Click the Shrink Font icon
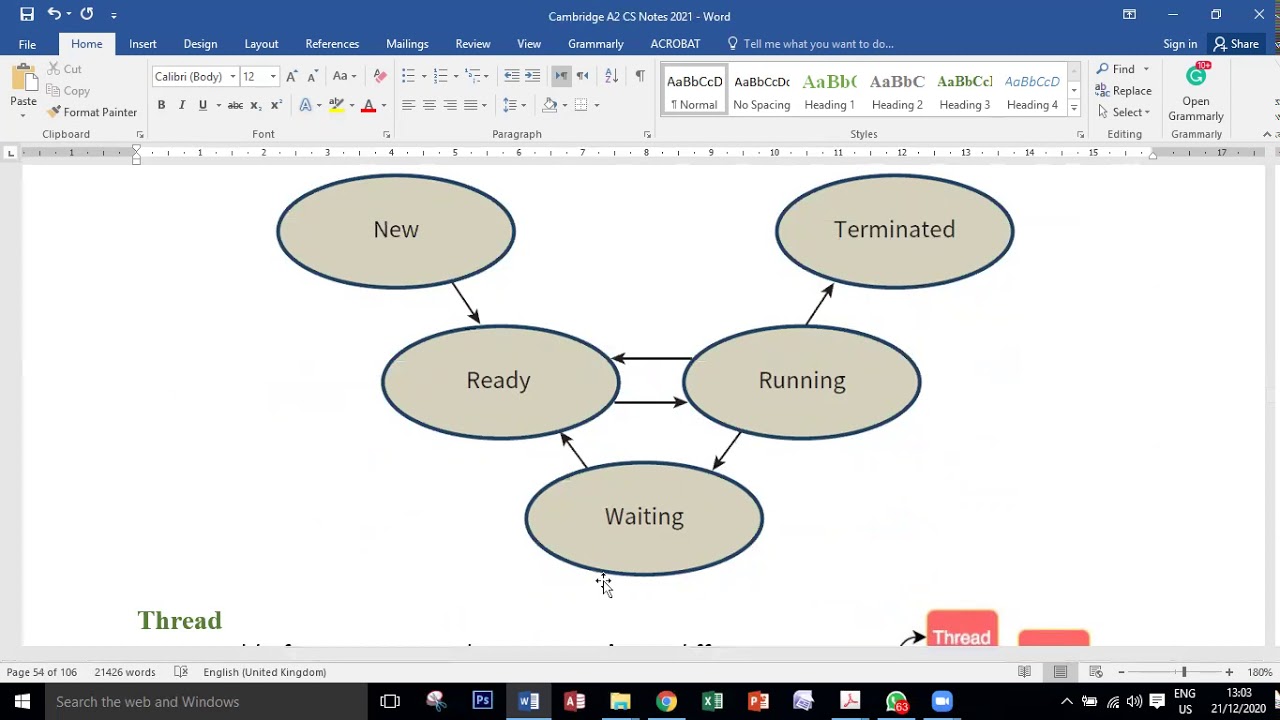This screenshot has height=720, width=1280. pos(312,76)
